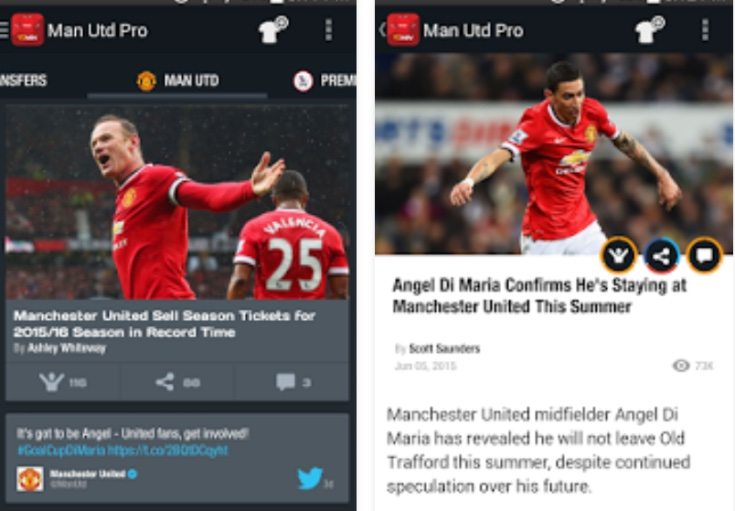Open the Rooney season tickets article image
The image size is (735, 511).
177,202
